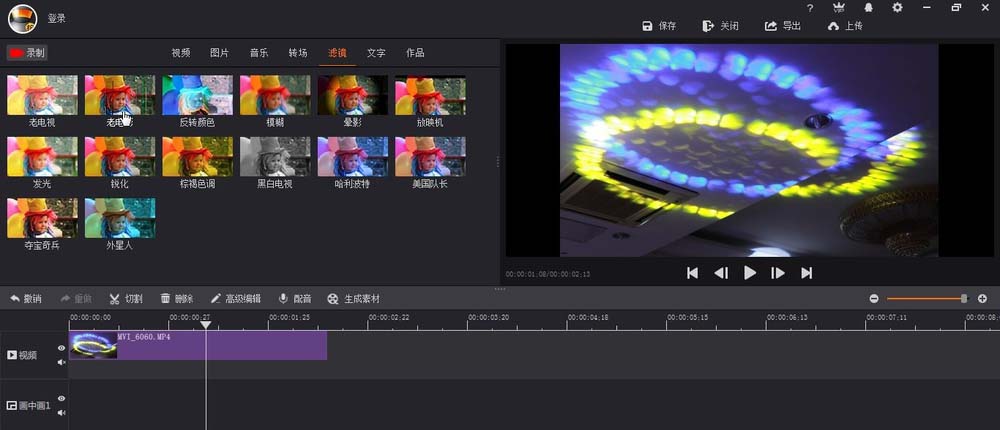This screenshot has height=430, width=1000.
Task: Click the 关闭 close project button
Action: click(x=721, y=26)
